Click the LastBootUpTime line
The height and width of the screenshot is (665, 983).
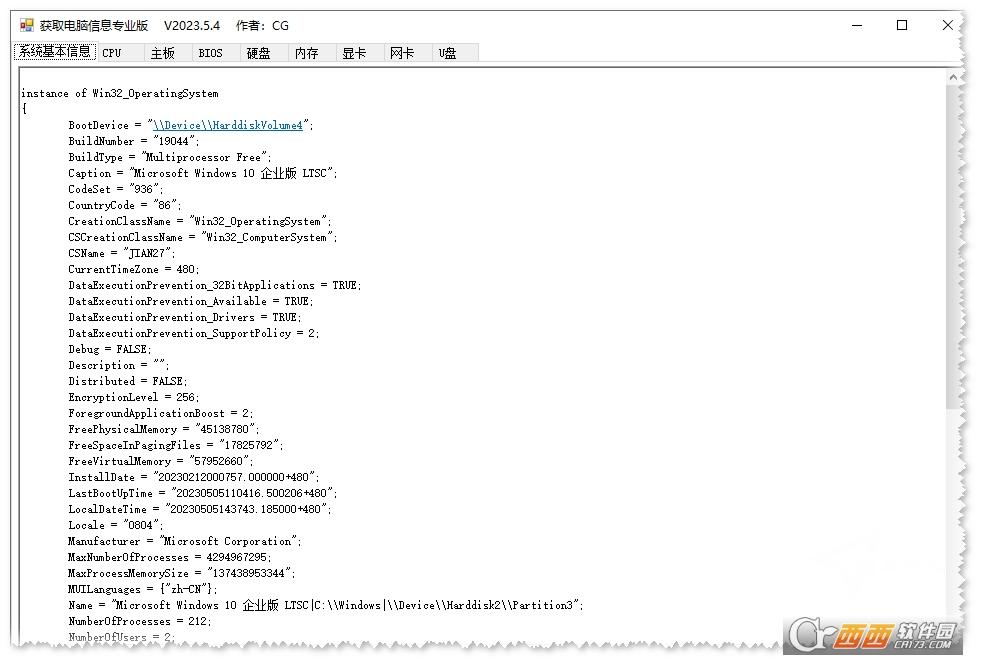(x=202, y=493)
